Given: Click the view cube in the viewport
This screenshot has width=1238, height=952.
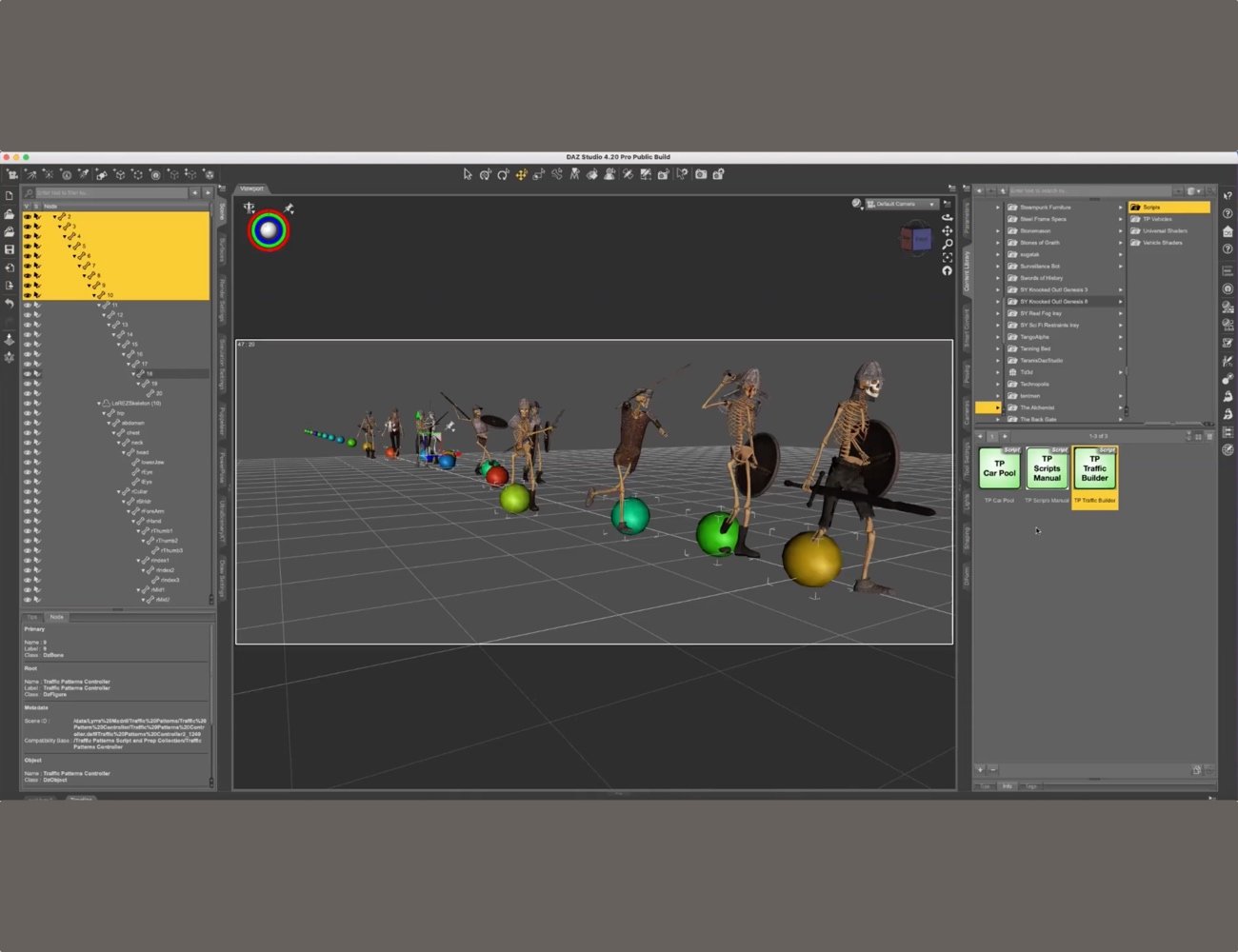Looking at the screenshot, I should point(916,239).
